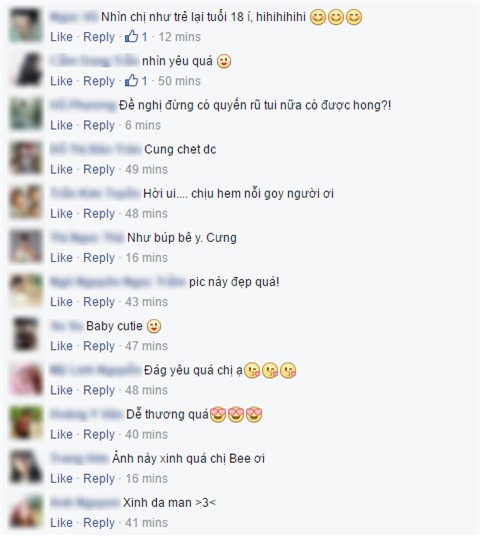Click the avatar beside 'pic này đẹp quá!'
480x537 pixels.
point(26,290)
